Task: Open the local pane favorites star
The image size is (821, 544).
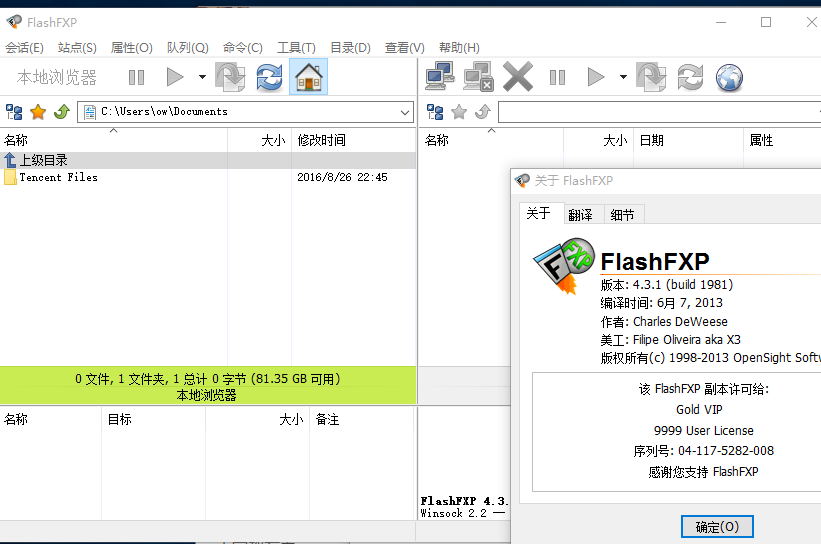Action: click(x=38, y=112)
